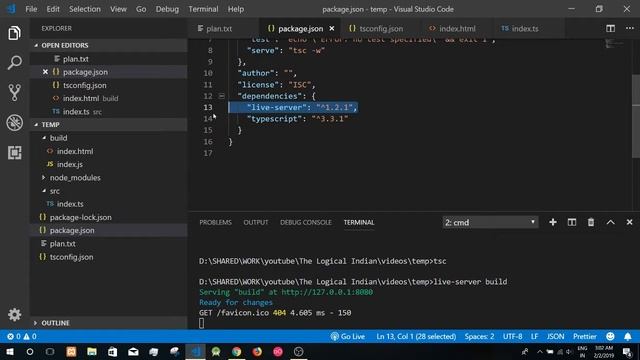Expand the node_modules folder
The image size is (640, 360).
click(44, 178)
